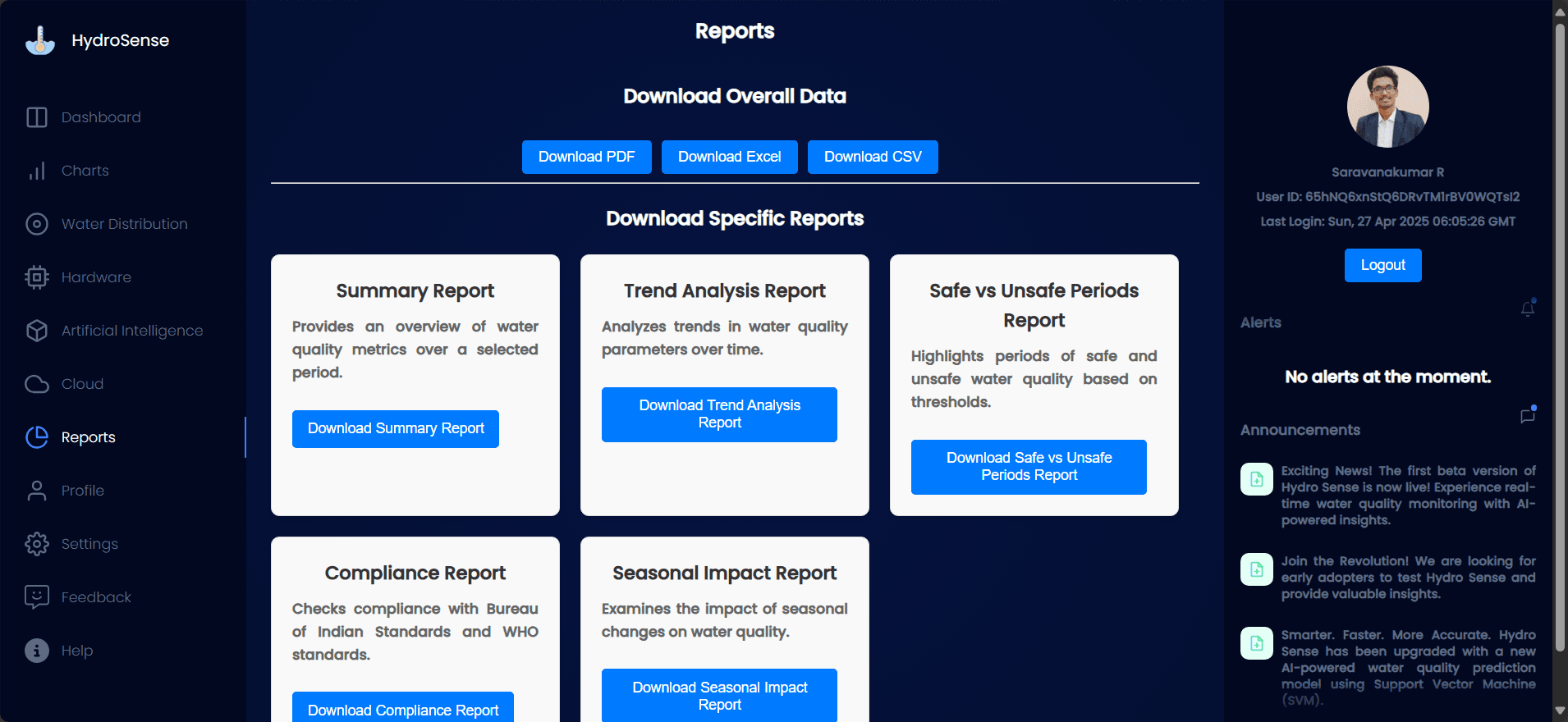Click the 'Seasonal Impact Report' card title
This screenshot has width=1568, height=722.
click(725, 573)
